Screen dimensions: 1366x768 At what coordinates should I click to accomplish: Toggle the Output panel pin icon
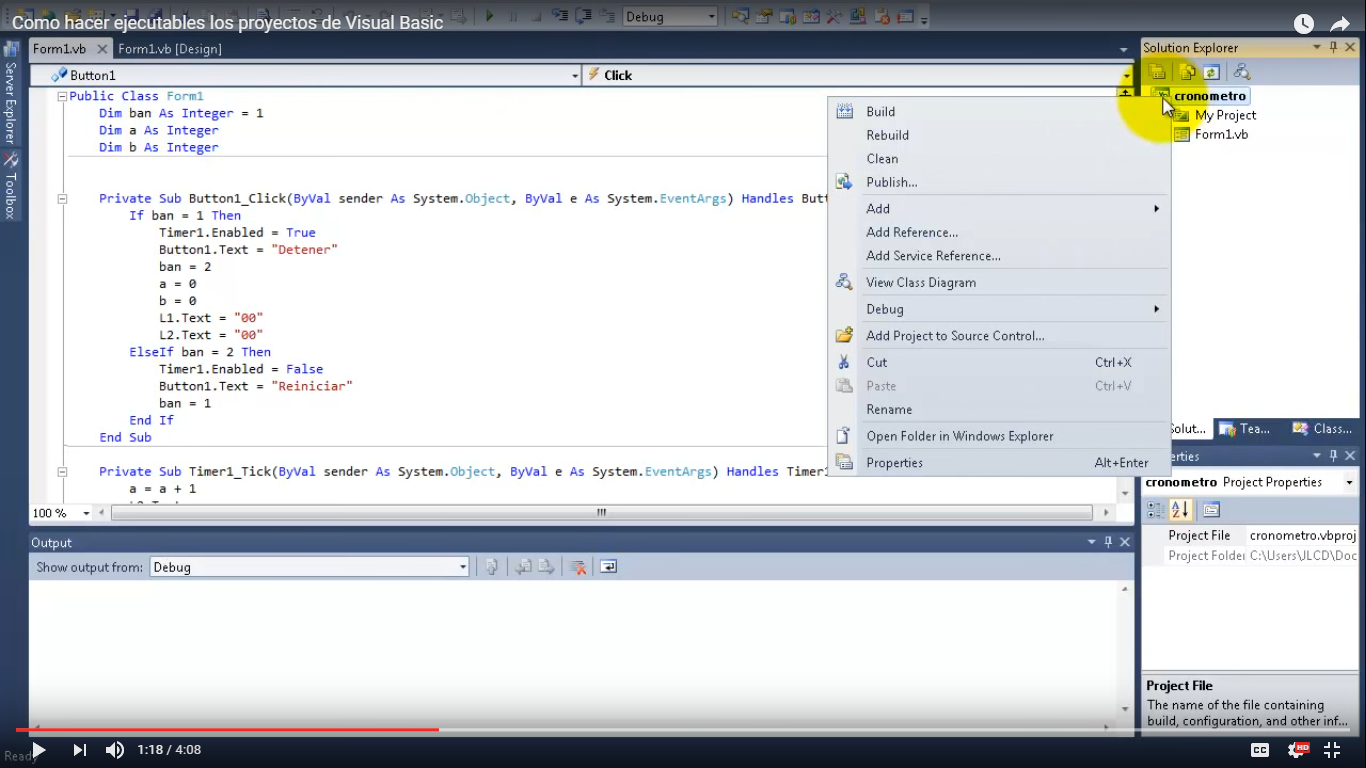pyautogui.click(x=1108, y=542)
